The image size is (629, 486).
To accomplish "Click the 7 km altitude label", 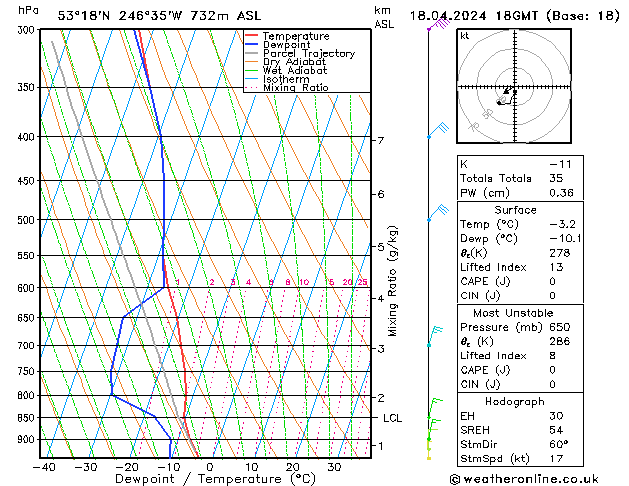I will click(x=380, y=140).
